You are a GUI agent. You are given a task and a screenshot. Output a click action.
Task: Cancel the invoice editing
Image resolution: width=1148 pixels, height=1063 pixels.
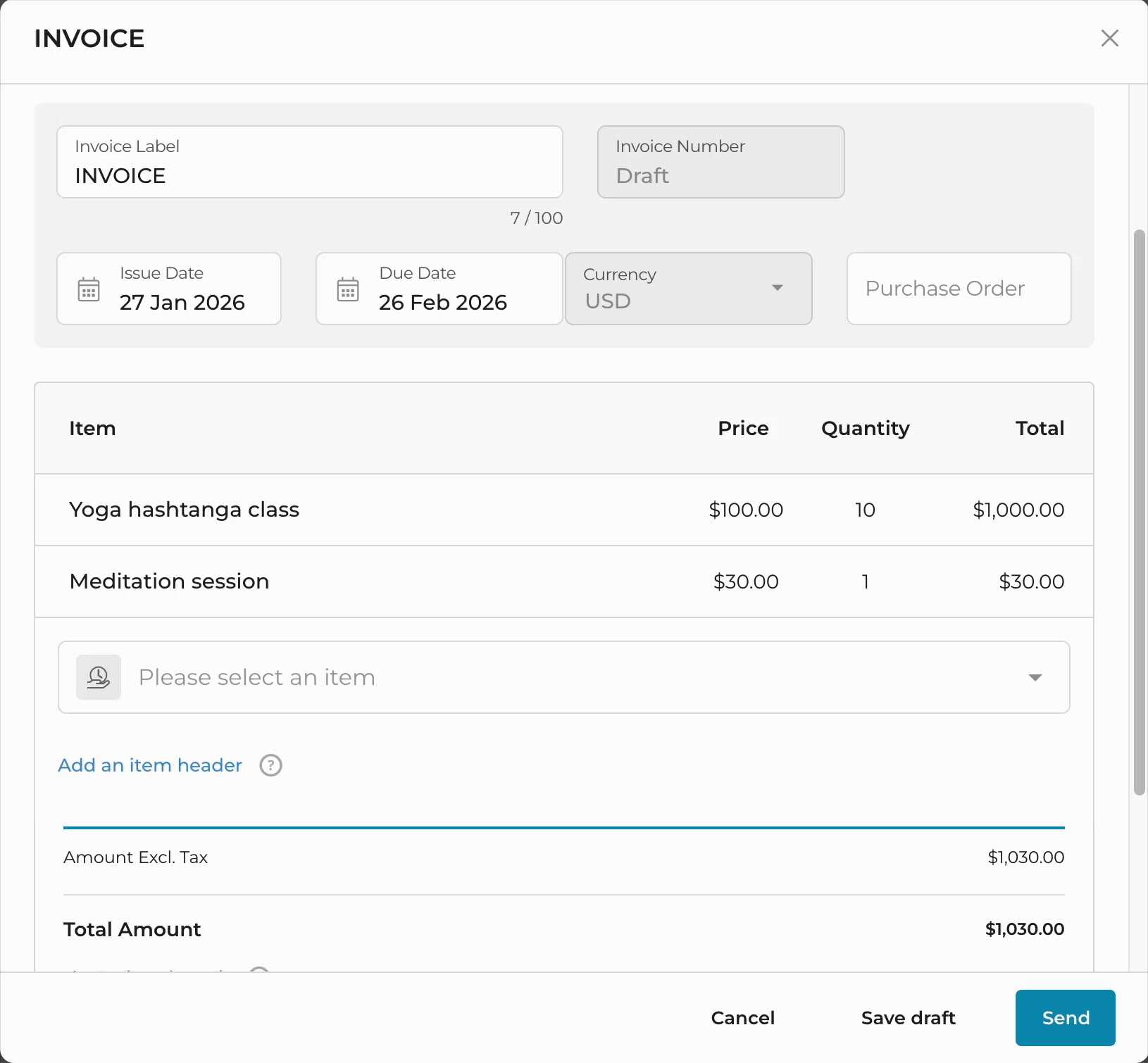pos(742,1018)
